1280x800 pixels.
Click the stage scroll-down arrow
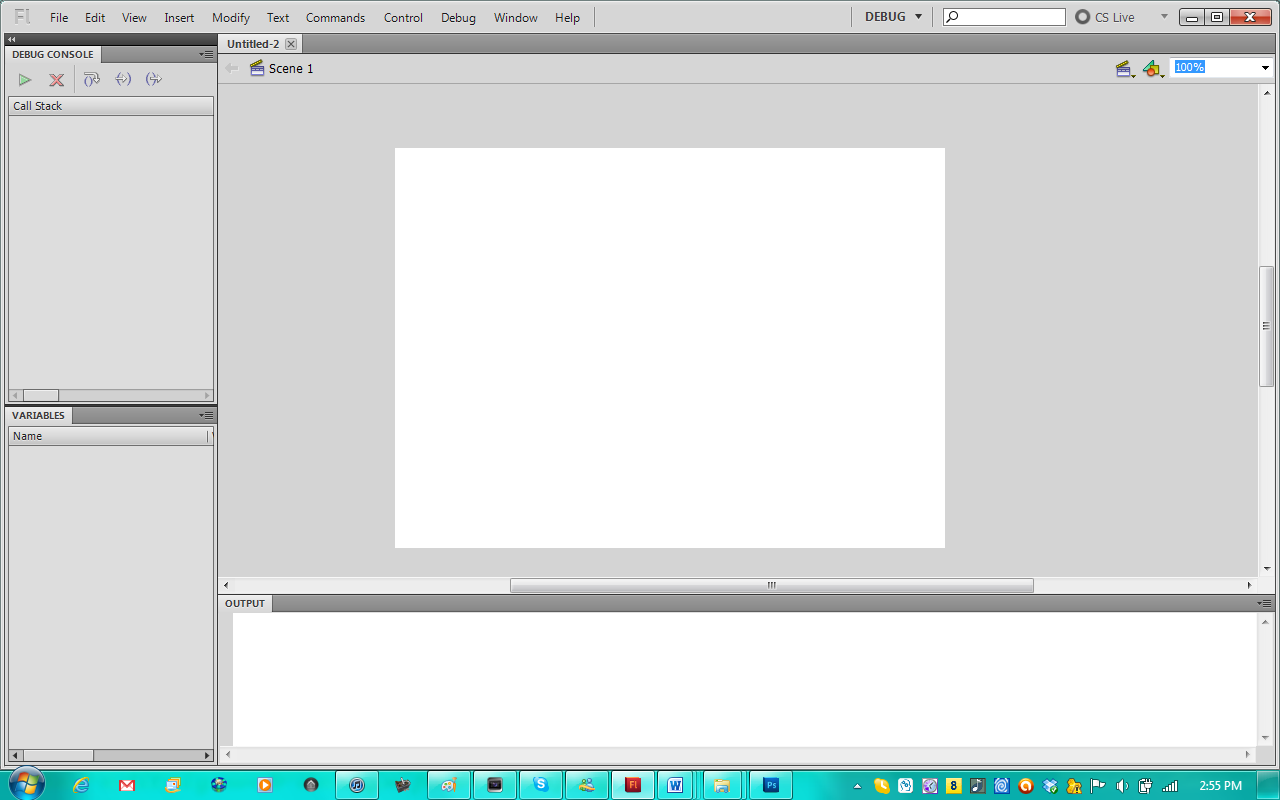[x=1266, y=569]
